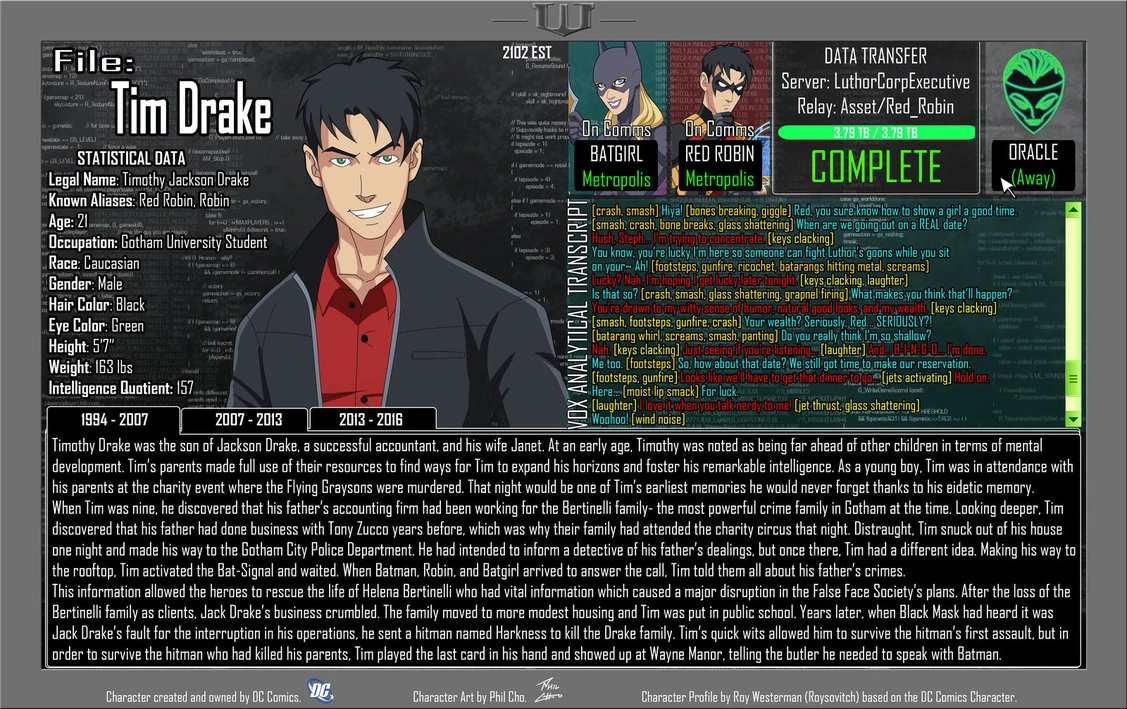Click 'Character Art by Phil Cho' credit
The image size is (1127, 709).
[x=469, y=697]
